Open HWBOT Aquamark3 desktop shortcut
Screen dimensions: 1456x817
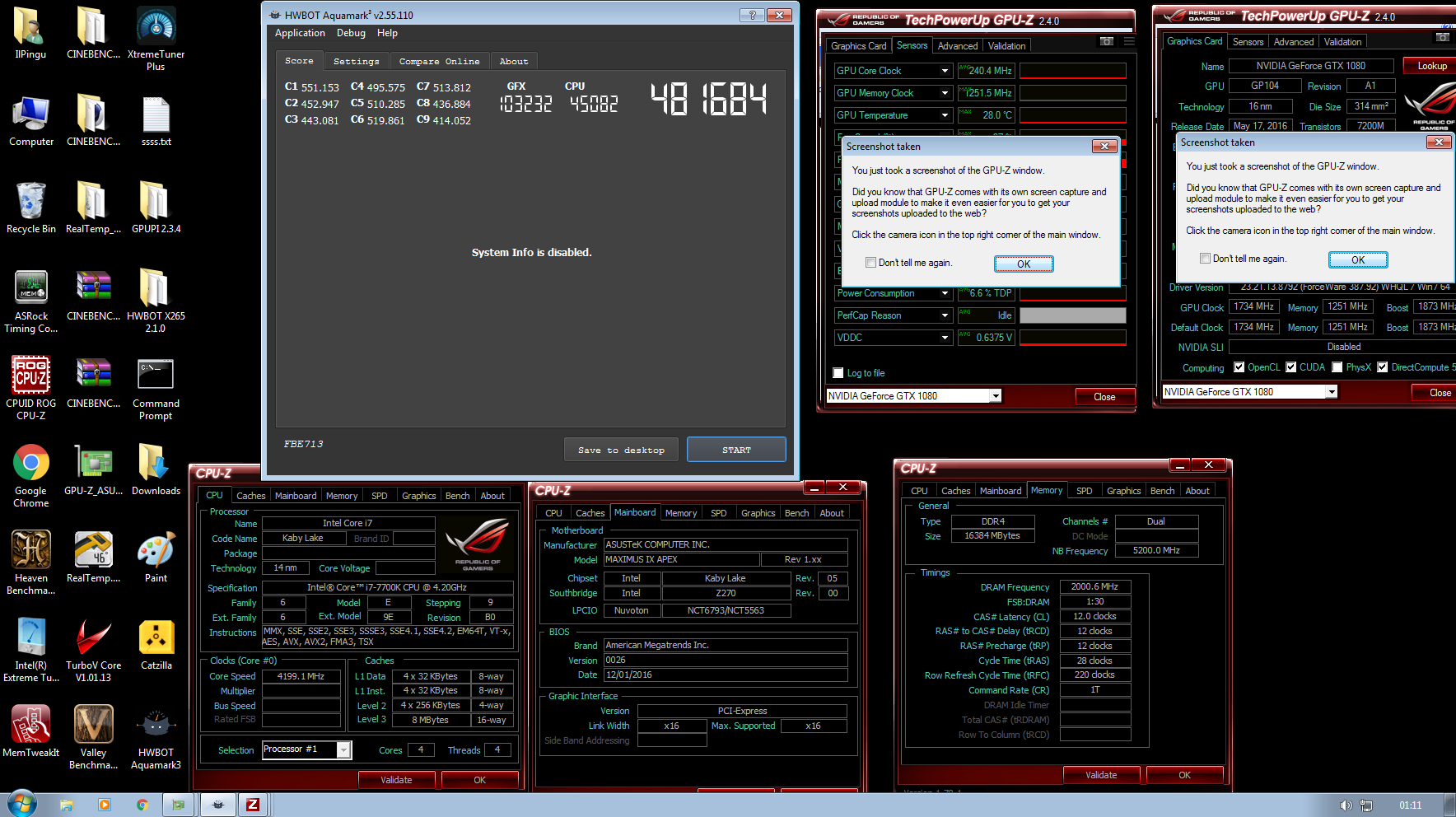click(x=156, y=738)
